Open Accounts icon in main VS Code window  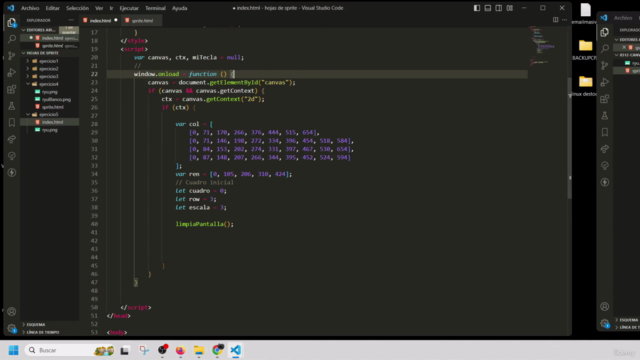[11, 311]
